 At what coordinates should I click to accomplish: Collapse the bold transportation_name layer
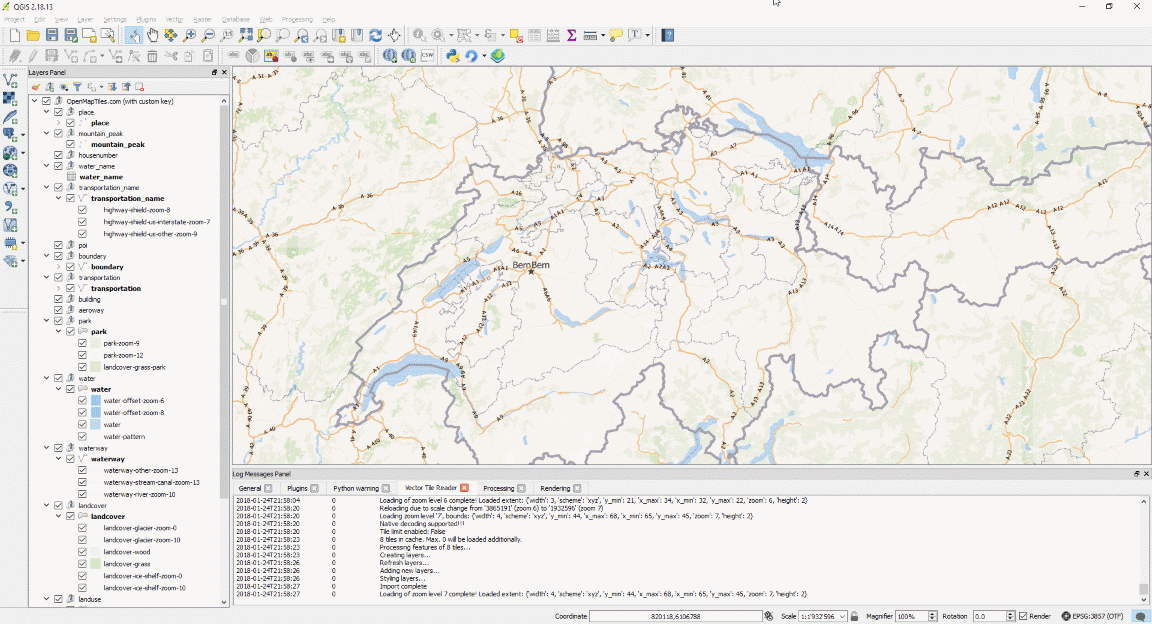[59, 198]
